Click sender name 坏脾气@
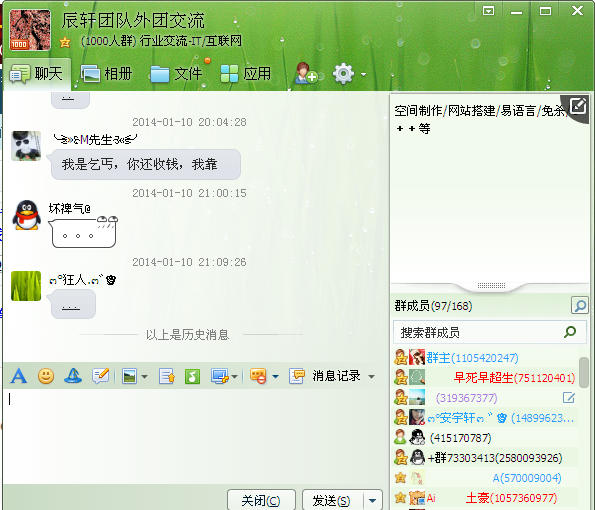 point(70,208)
